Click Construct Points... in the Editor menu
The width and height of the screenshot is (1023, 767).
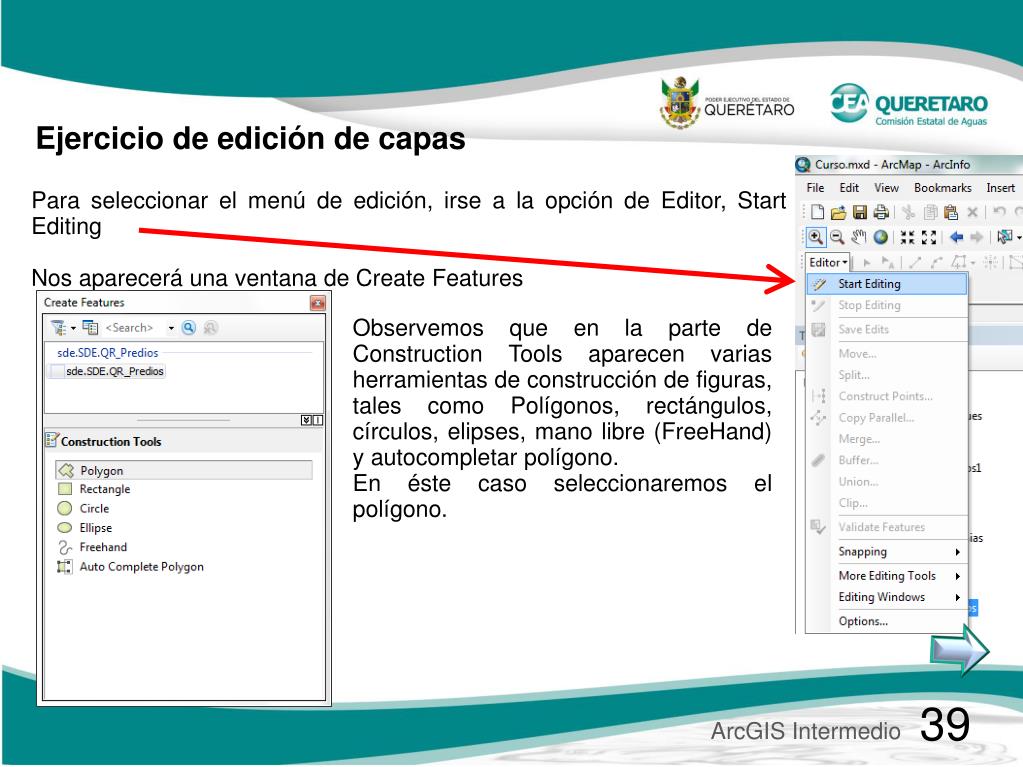click(x=887, y=396)
